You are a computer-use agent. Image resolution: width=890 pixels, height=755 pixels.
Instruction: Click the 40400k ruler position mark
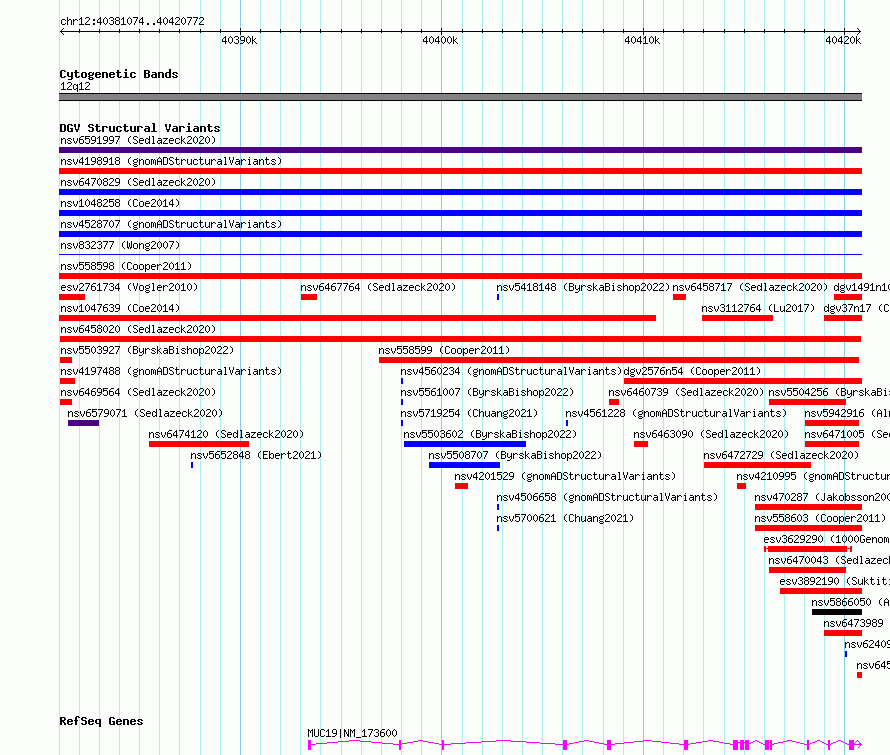click(440, 40)
